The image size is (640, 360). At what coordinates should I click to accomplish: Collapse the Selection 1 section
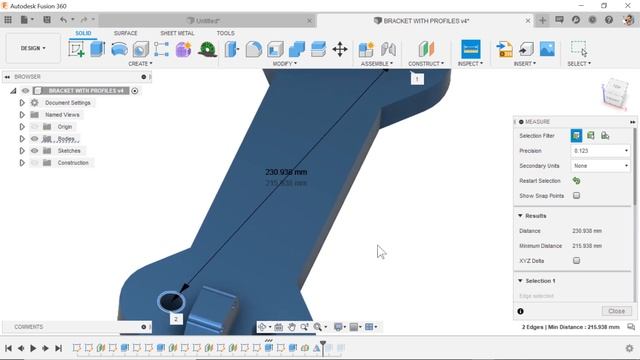point(520,281)
